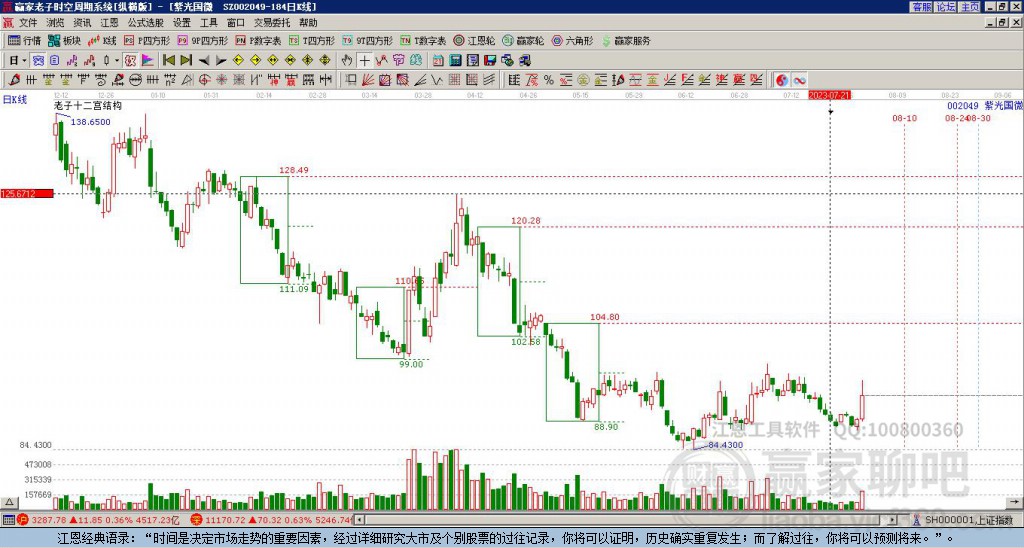Open the 板块 sector view

[64, 40]
